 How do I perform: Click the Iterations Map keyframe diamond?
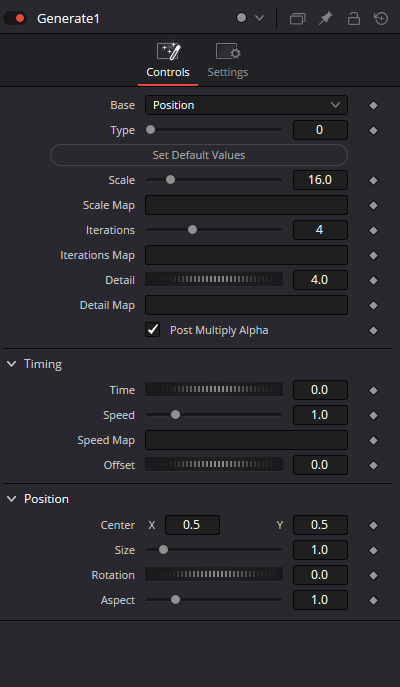click(x=373, y=255)
